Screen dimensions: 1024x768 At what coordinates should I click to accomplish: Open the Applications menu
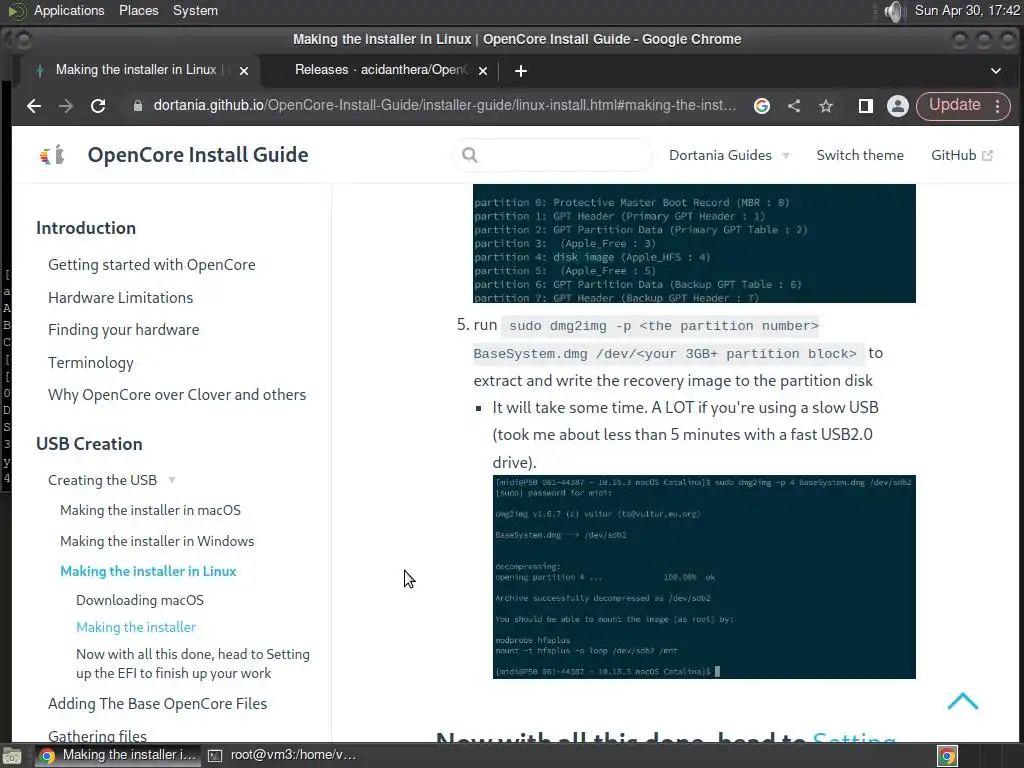point(69,11)
